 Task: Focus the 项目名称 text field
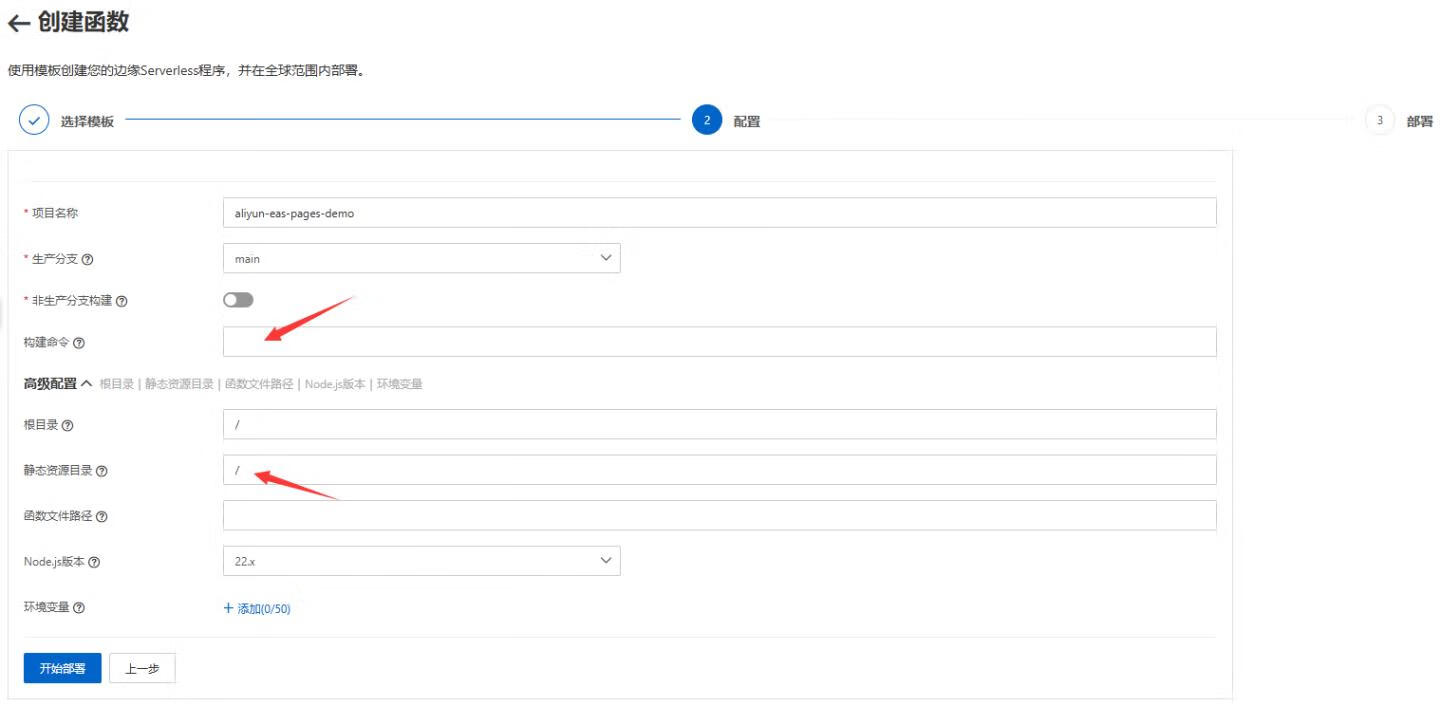point(719,213)
